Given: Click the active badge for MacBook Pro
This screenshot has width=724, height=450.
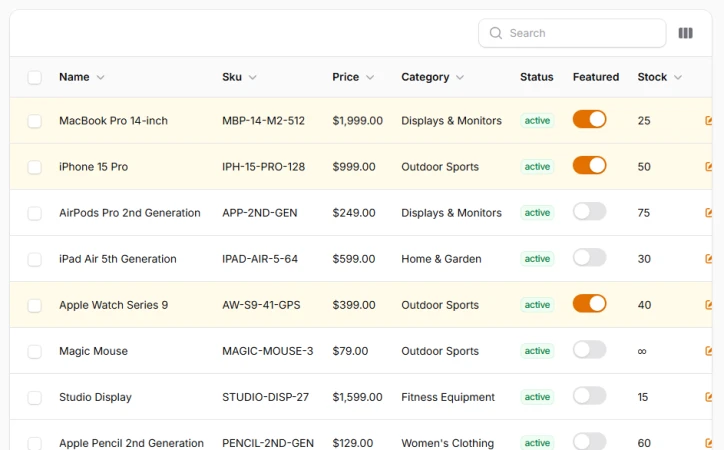Looking at the screenshot, I should coord(537,120).
